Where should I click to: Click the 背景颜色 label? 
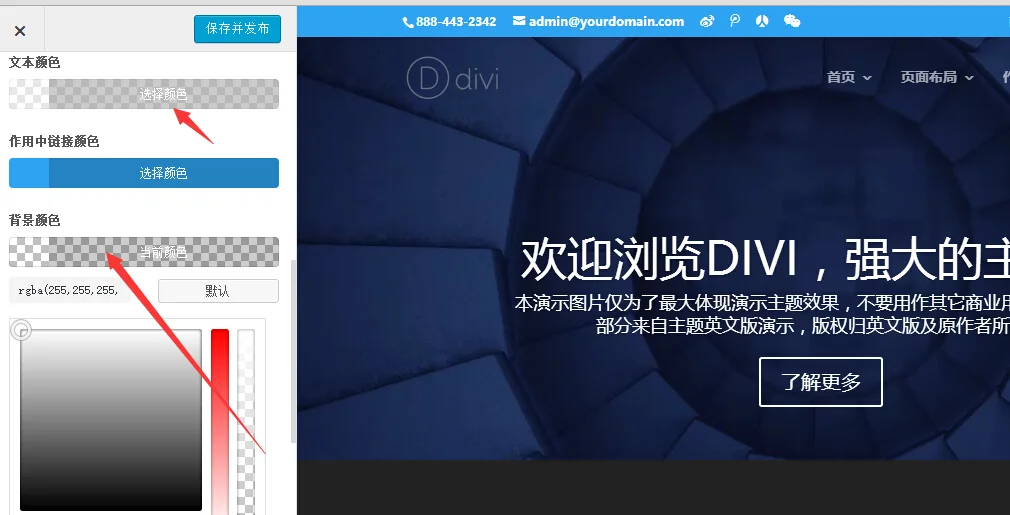click(35, 220)
